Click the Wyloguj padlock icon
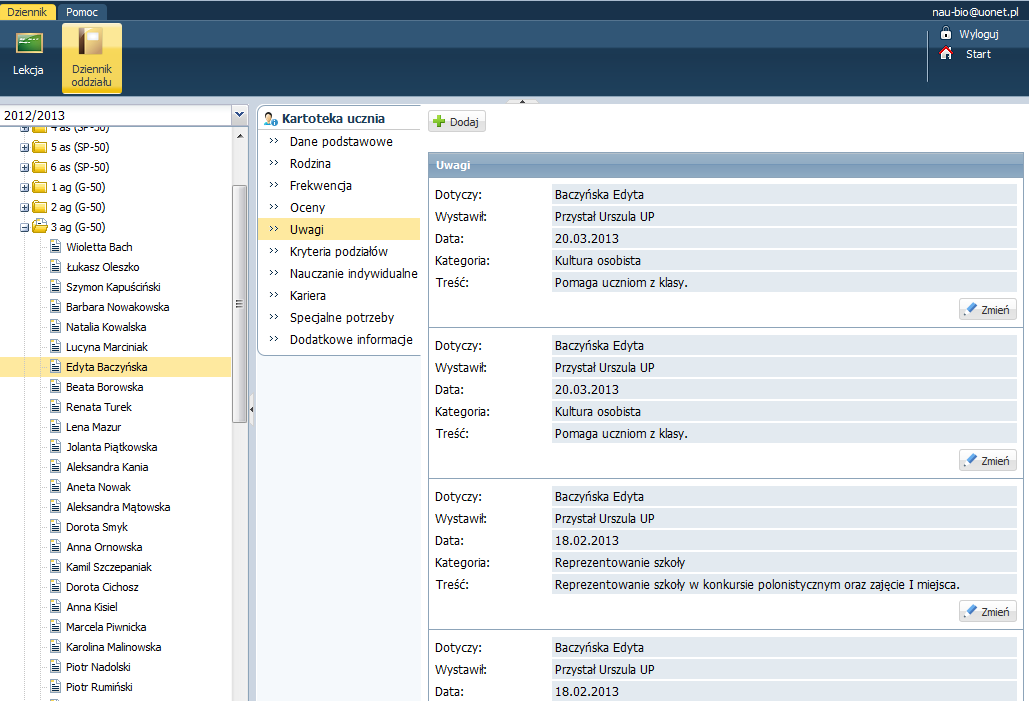This screenshot has width=1029, height=701. point(946,33)
